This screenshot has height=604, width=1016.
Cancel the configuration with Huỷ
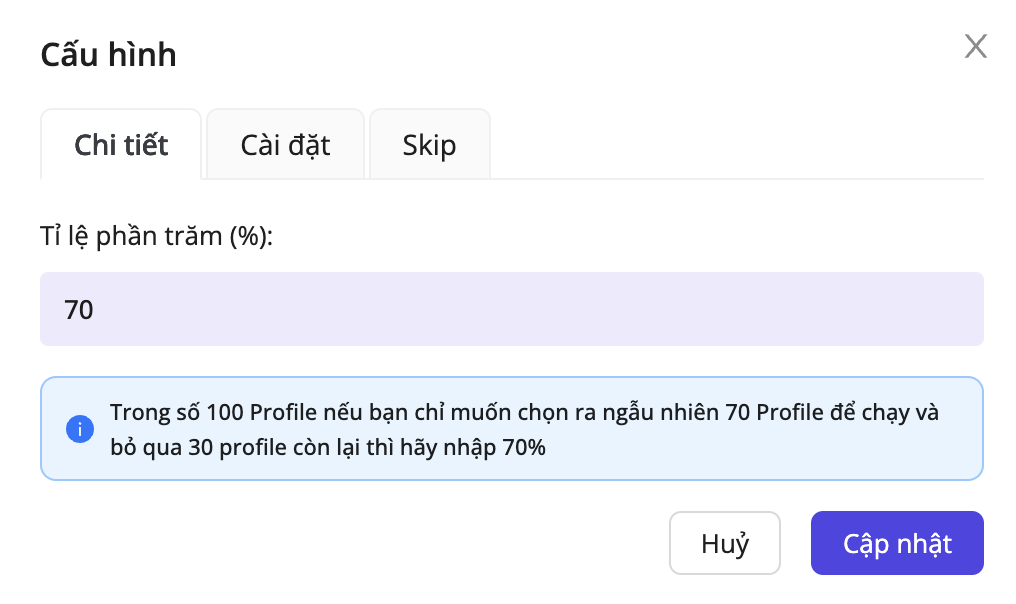[x=724, y=544]
